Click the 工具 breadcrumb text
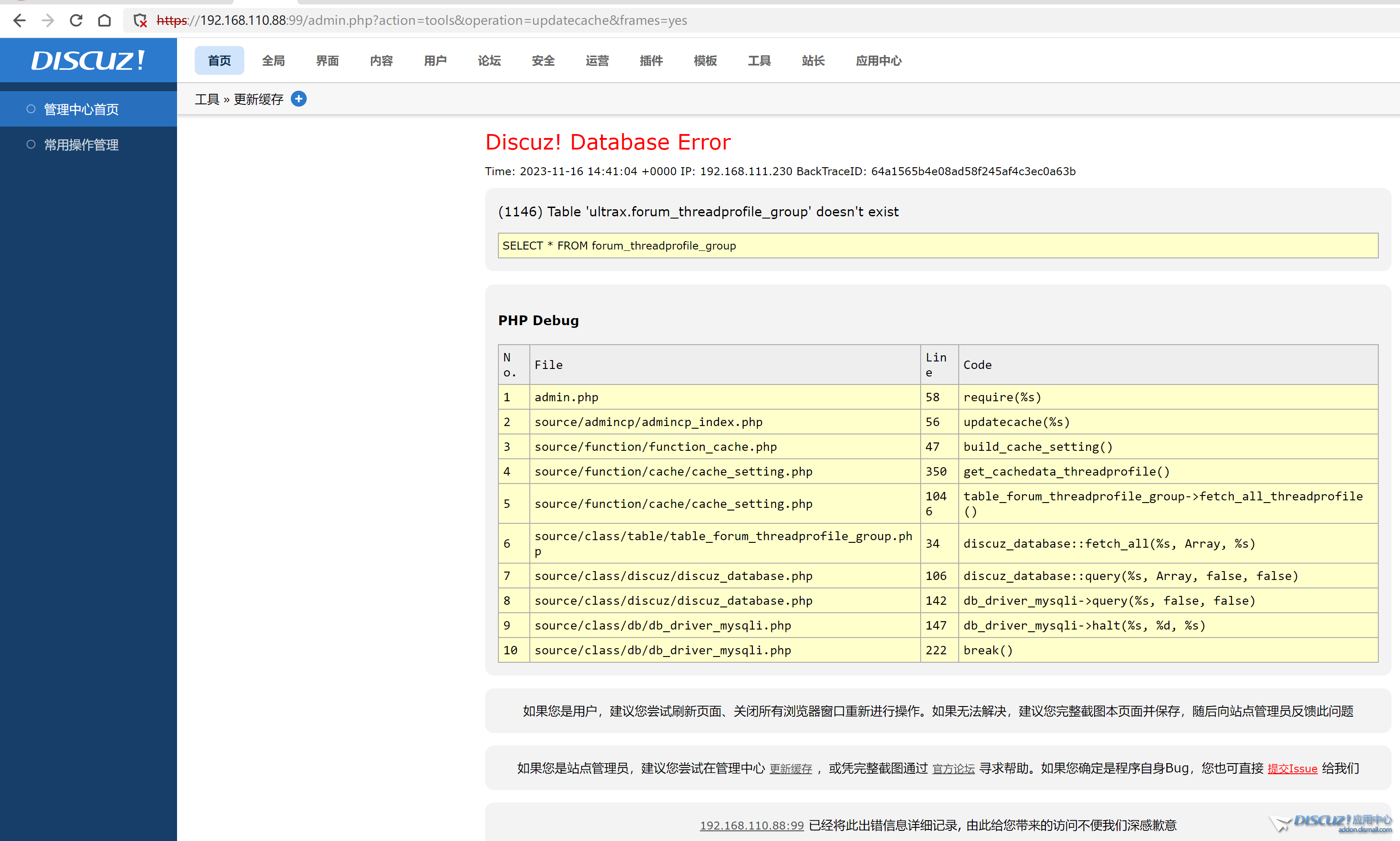 pyautogui.click(x=207, y=99)
